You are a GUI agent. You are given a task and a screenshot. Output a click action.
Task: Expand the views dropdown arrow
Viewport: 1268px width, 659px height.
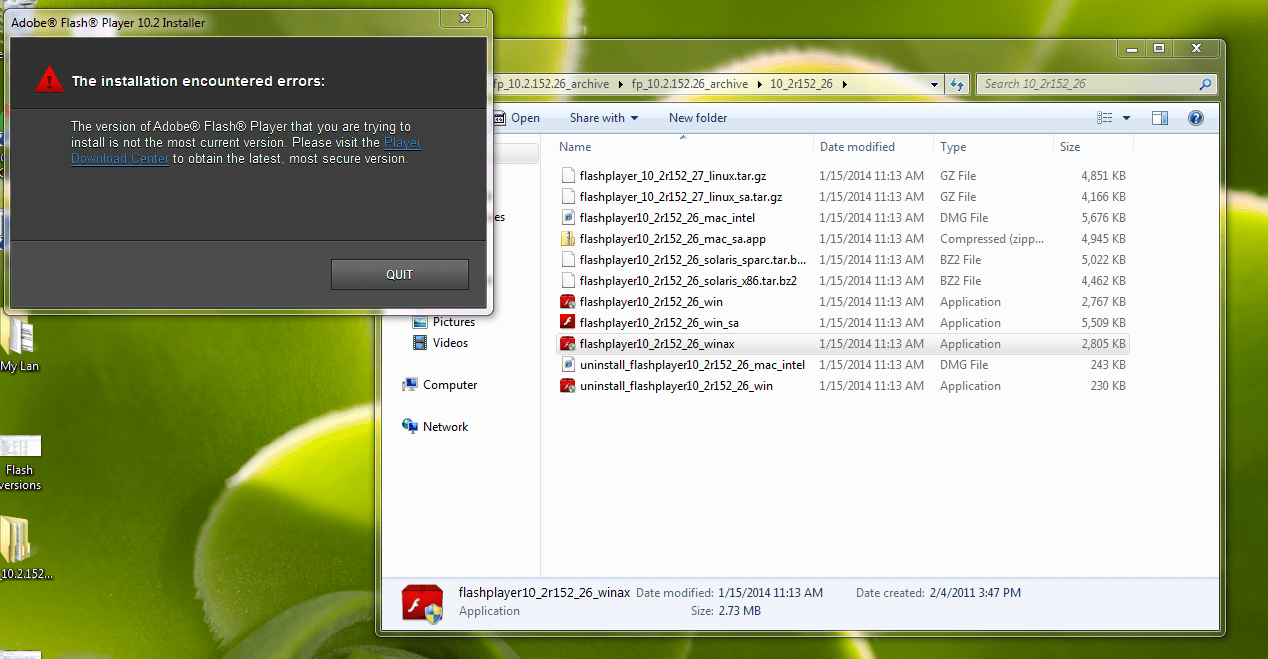click(1125, 117)
